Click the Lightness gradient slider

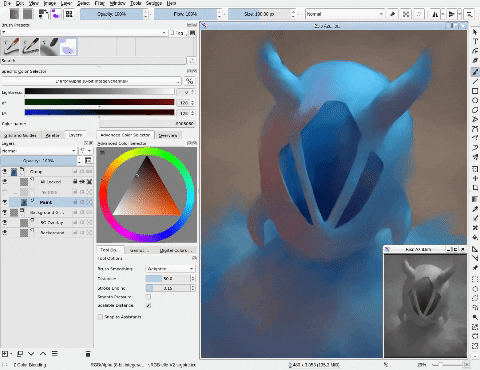tap(99, 91)
